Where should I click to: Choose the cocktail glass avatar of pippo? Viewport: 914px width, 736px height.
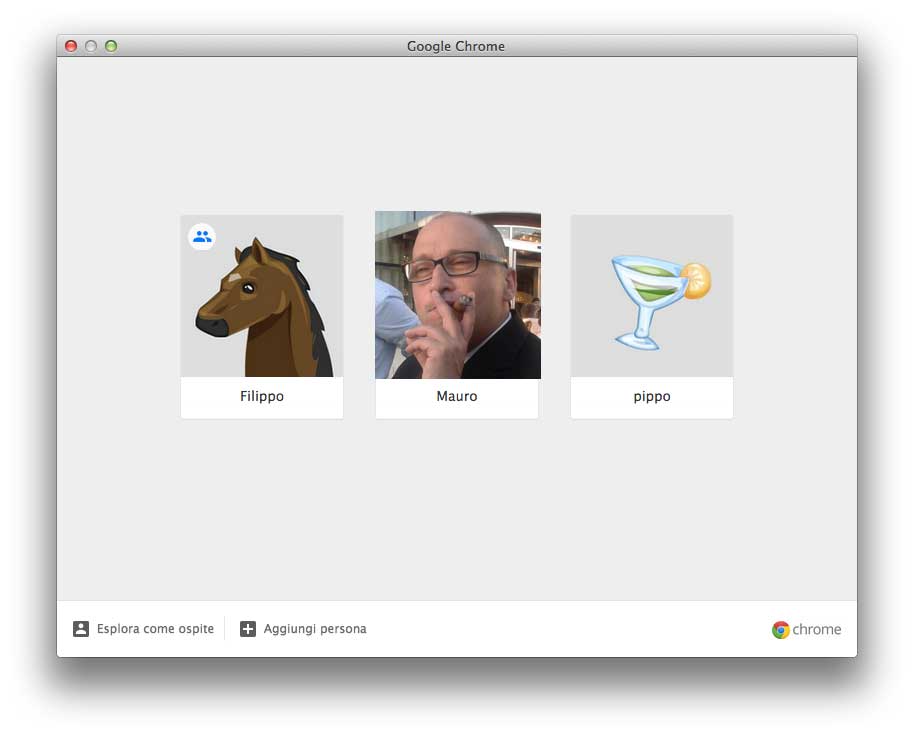pyautogui.click(x=652, y=296)
